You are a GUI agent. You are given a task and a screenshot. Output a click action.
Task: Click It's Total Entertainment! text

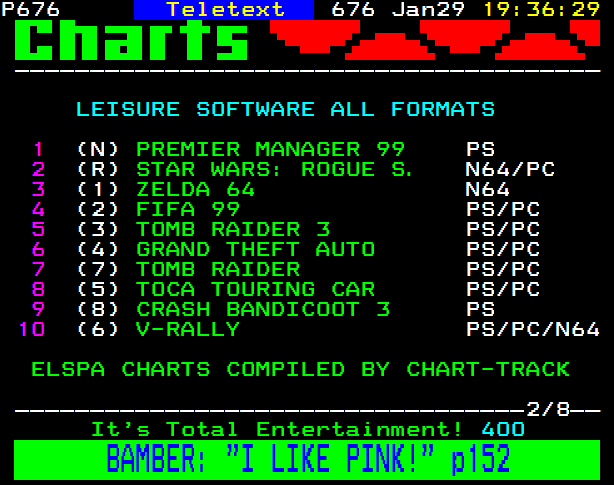pyautogui.click(x=276, y=429)
